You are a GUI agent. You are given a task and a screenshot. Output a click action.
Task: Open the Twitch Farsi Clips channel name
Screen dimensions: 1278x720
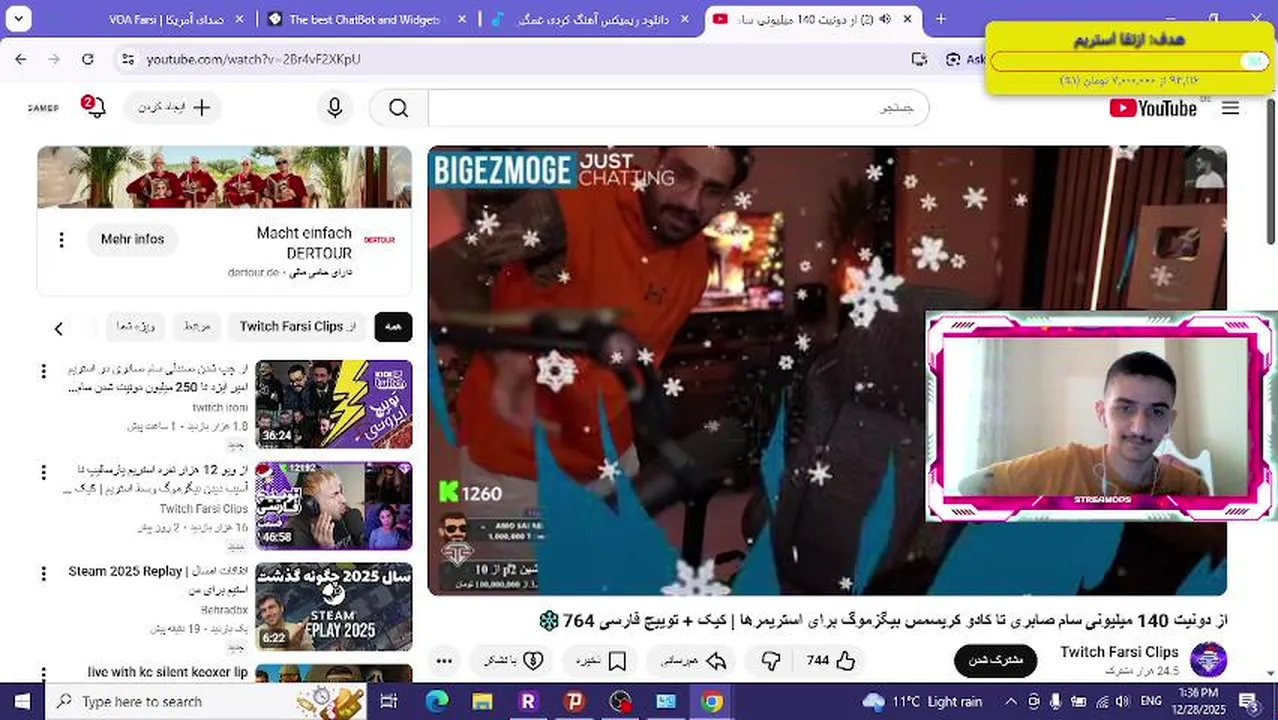tap(1119, 652)
